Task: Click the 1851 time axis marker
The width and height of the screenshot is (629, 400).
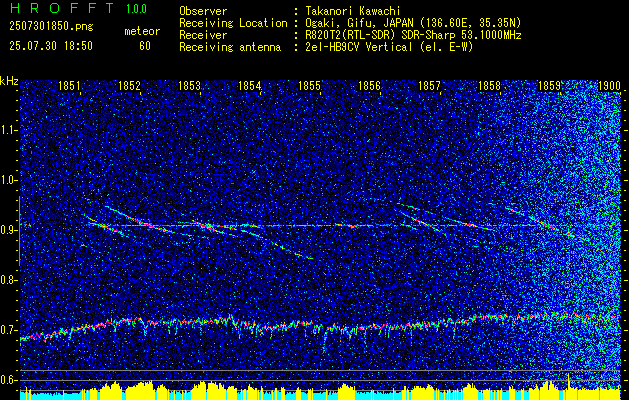Action: 69,85
